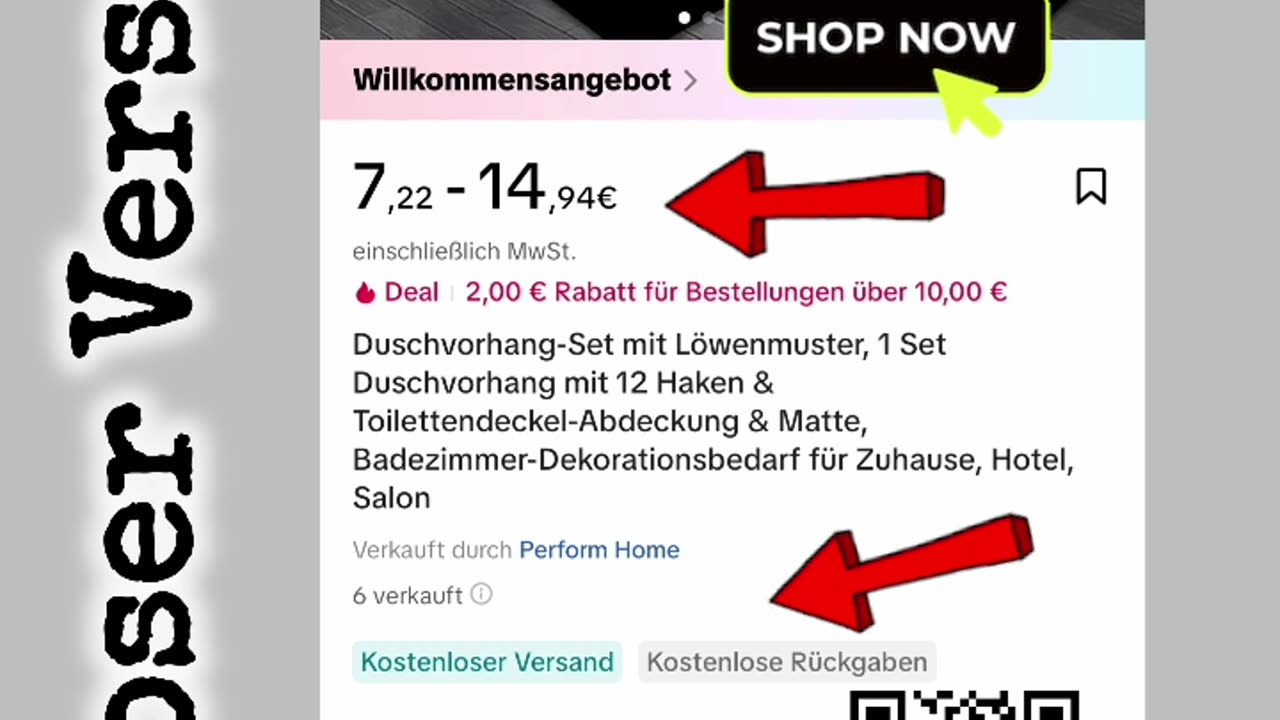Click the einschließlich MwSt. note
Screen dimensions: 1280x720
464,251
